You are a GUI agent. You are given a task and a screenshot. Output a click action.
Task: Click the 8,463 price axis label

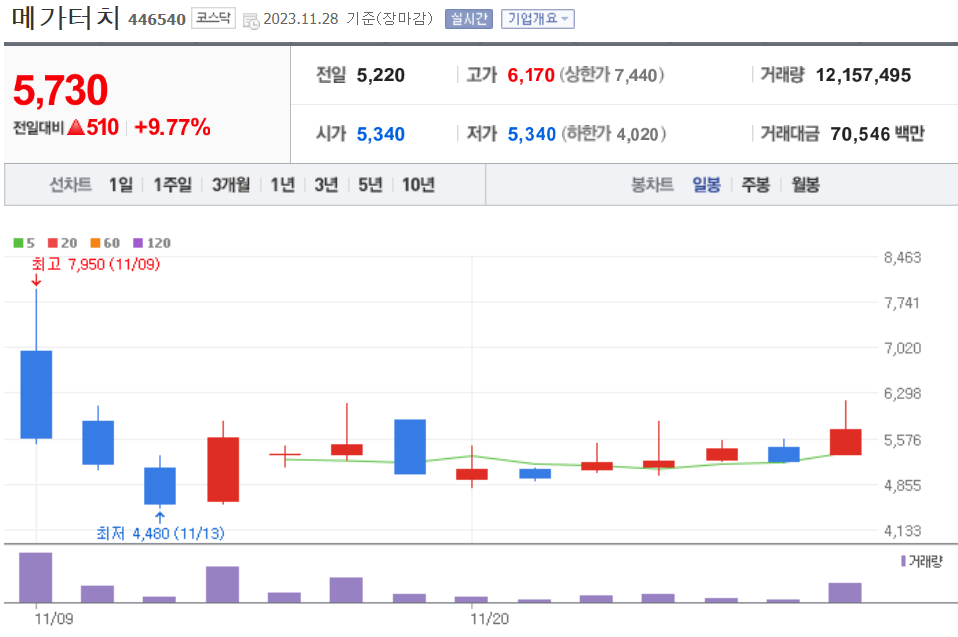902,257
